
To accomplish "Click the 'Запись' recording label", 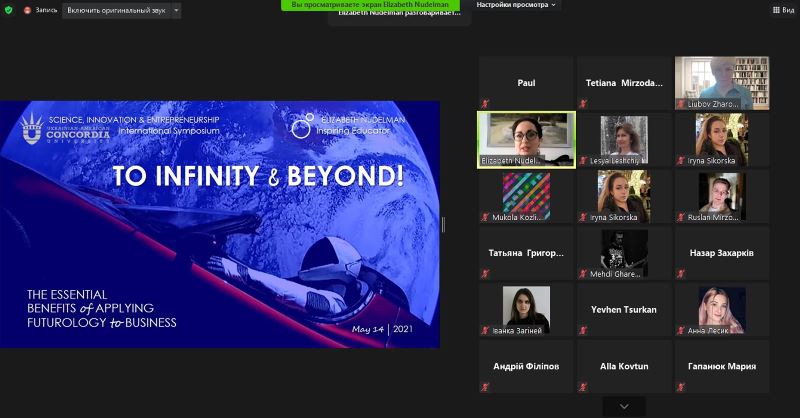I will tap(46, 10).
